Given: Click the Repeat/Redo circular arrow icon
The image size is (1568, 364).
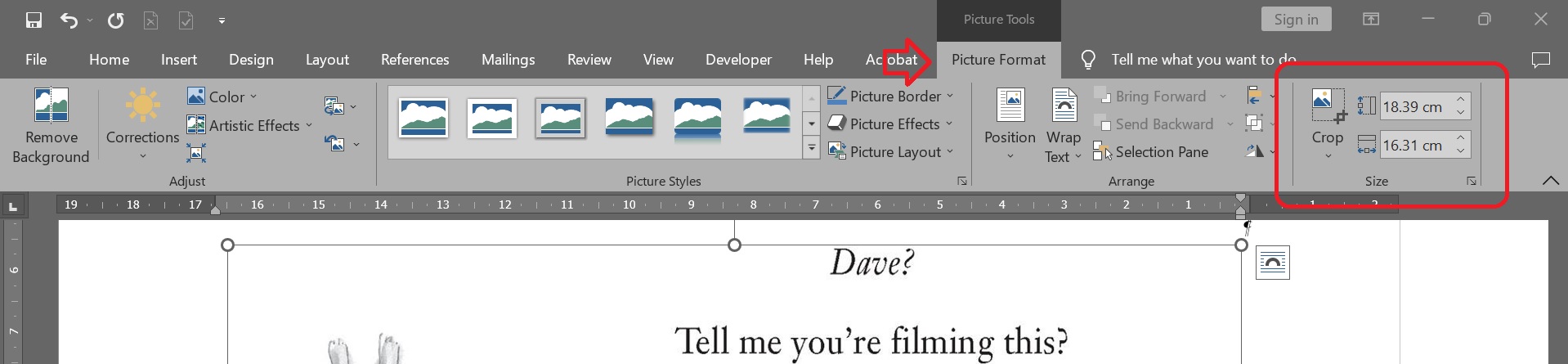Looking at the screenshot, I should pos(116,20).
